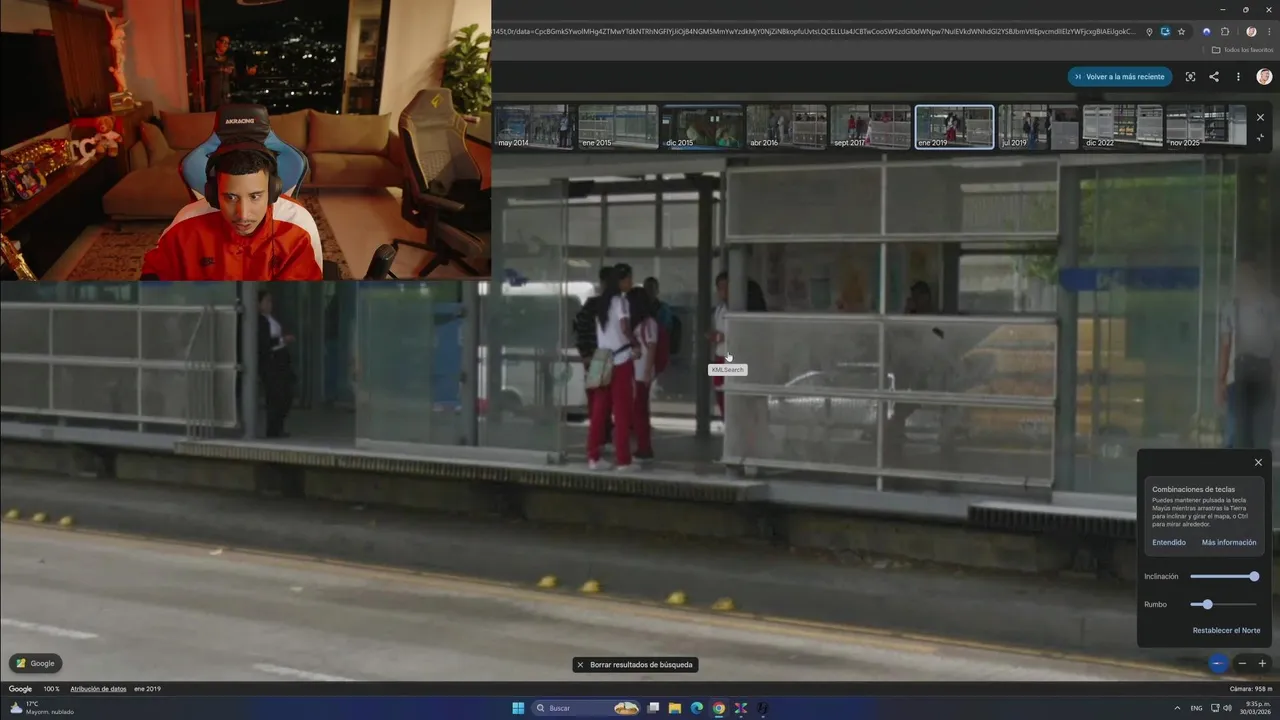The width and height of the screenshot is (1280, 720).
Task: Open the Windows Start menu
Action: click(x=518, y=708)
